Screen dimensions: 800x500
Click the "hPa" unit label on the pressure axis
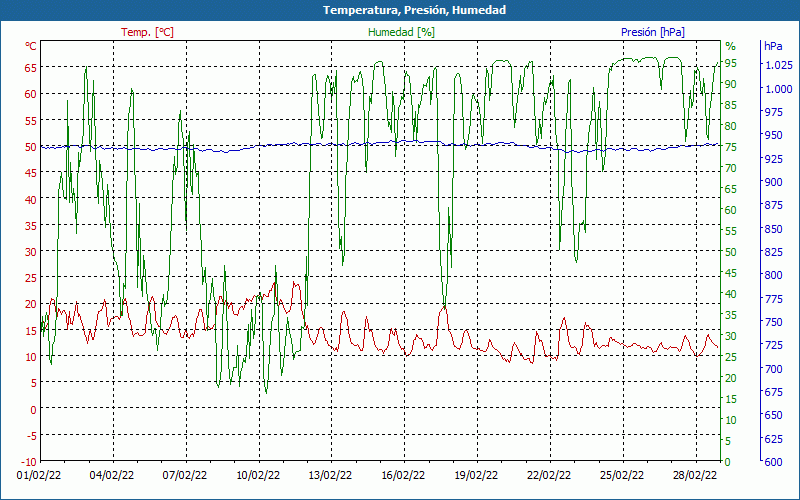(x=773, y=46)
